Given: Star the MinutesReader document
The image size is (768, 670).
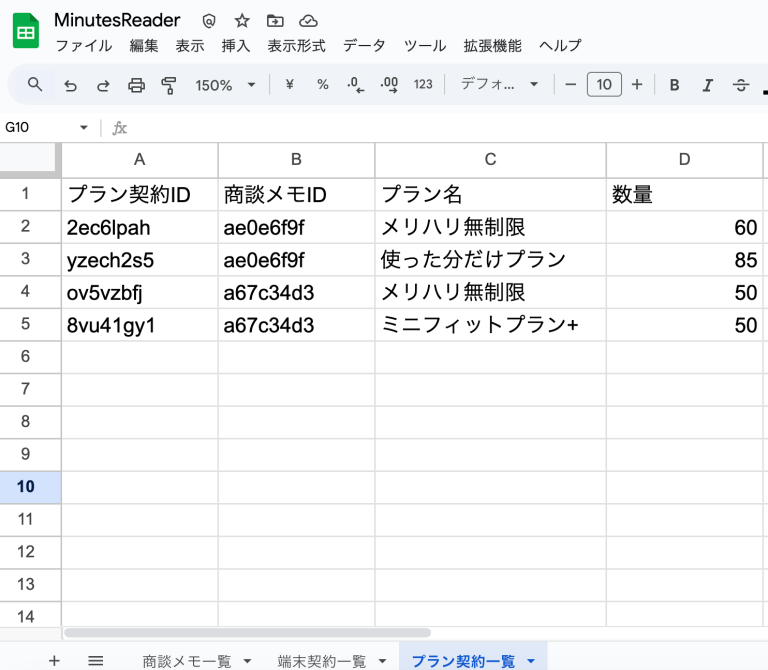Looking at the screenshot, I should [242, 21].
